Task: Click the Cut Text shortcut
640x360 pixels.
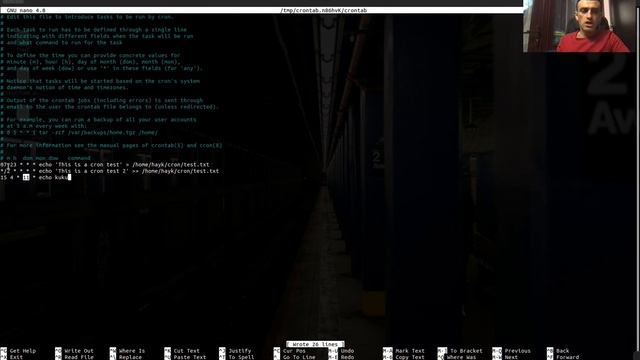Action: click(x=182, y=351)
